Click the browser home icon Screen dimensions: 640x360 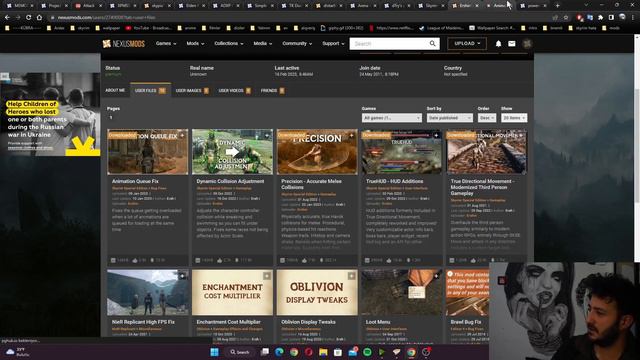39,18
